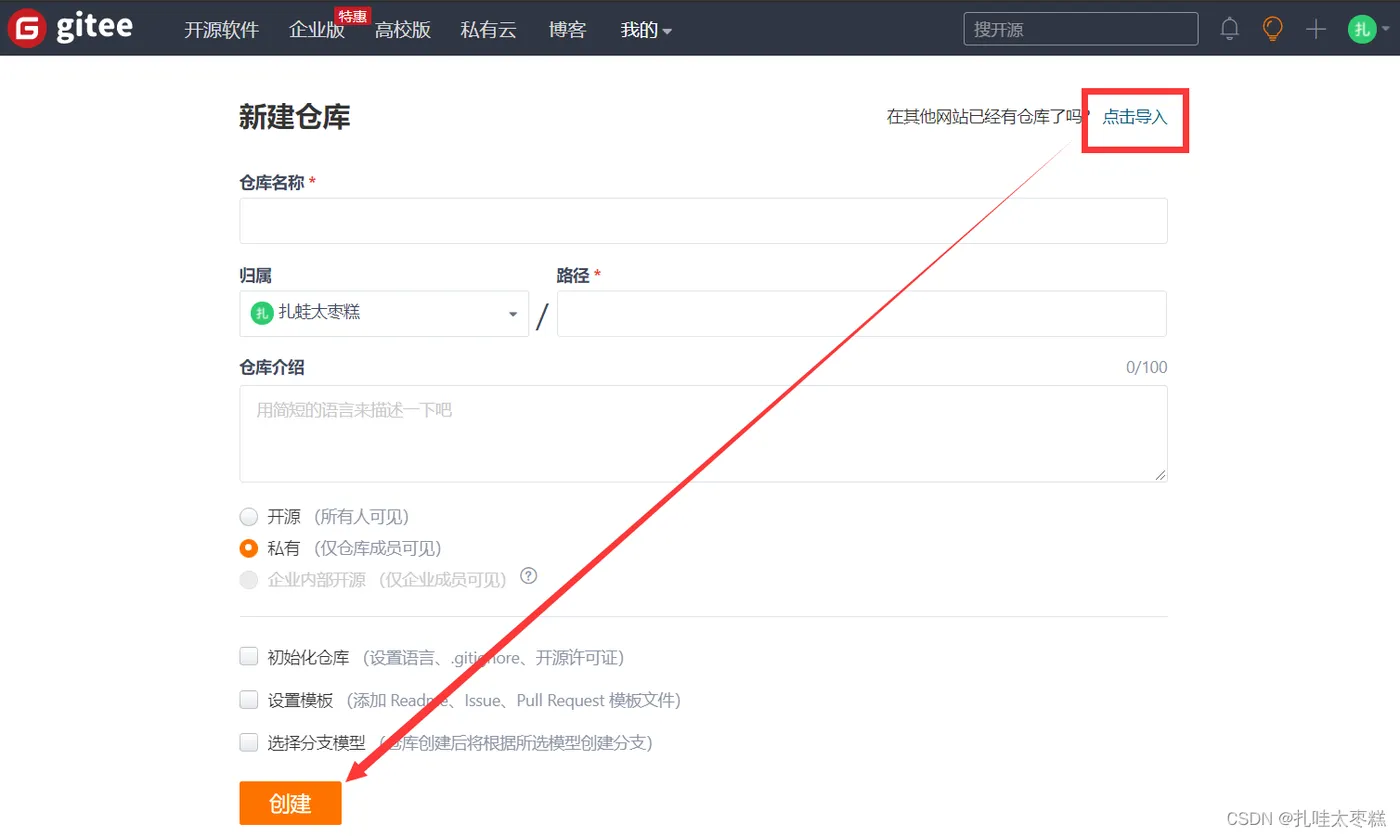
Task: Click the help question mark icon
Action: [x=529, y=576]
